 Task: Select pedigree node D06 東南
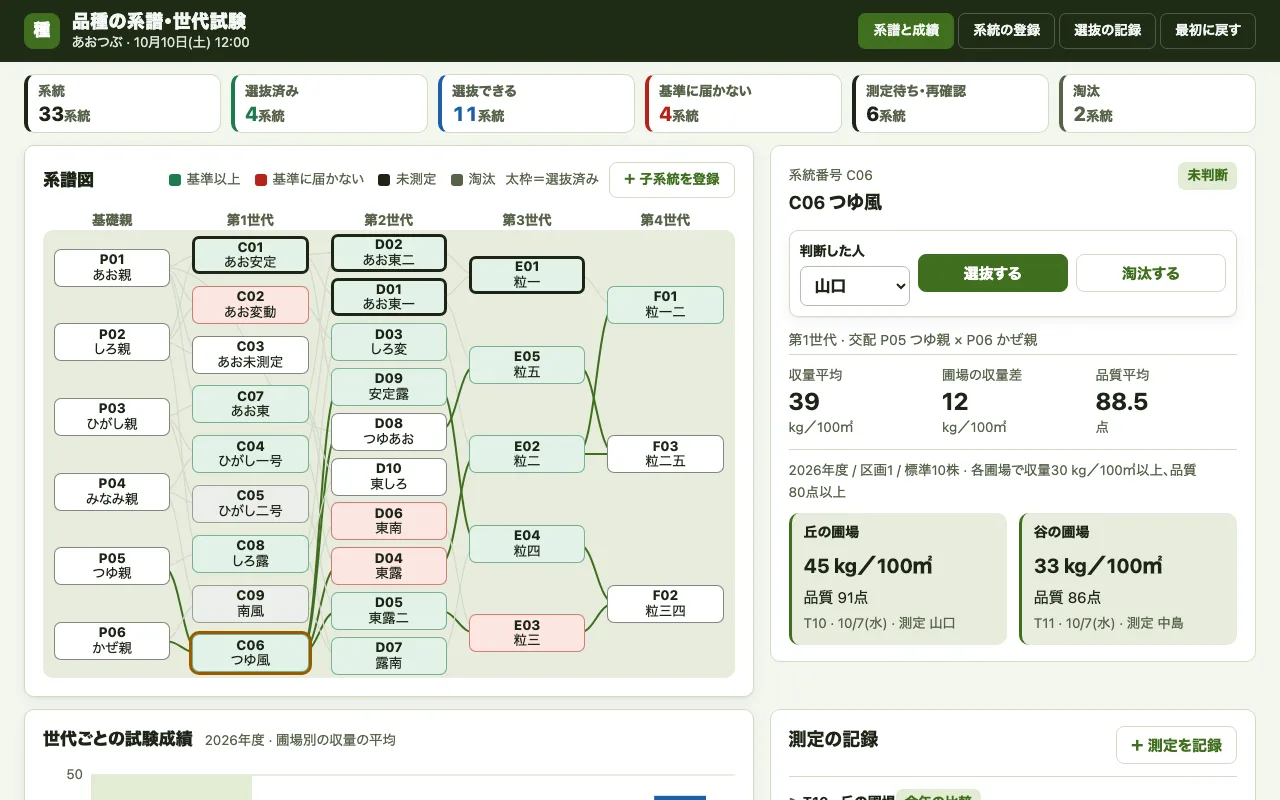[389, 521]
